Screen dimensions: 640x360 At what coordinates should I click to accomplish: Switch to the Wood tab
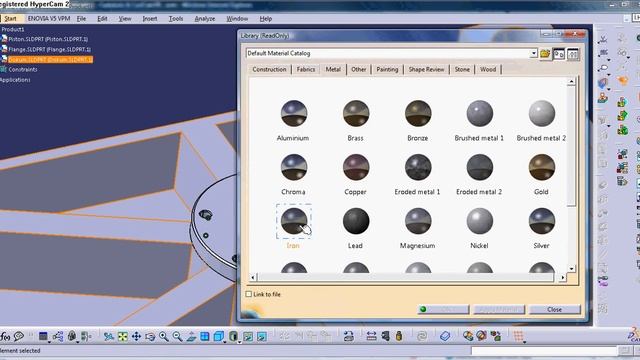coord(488,69)
